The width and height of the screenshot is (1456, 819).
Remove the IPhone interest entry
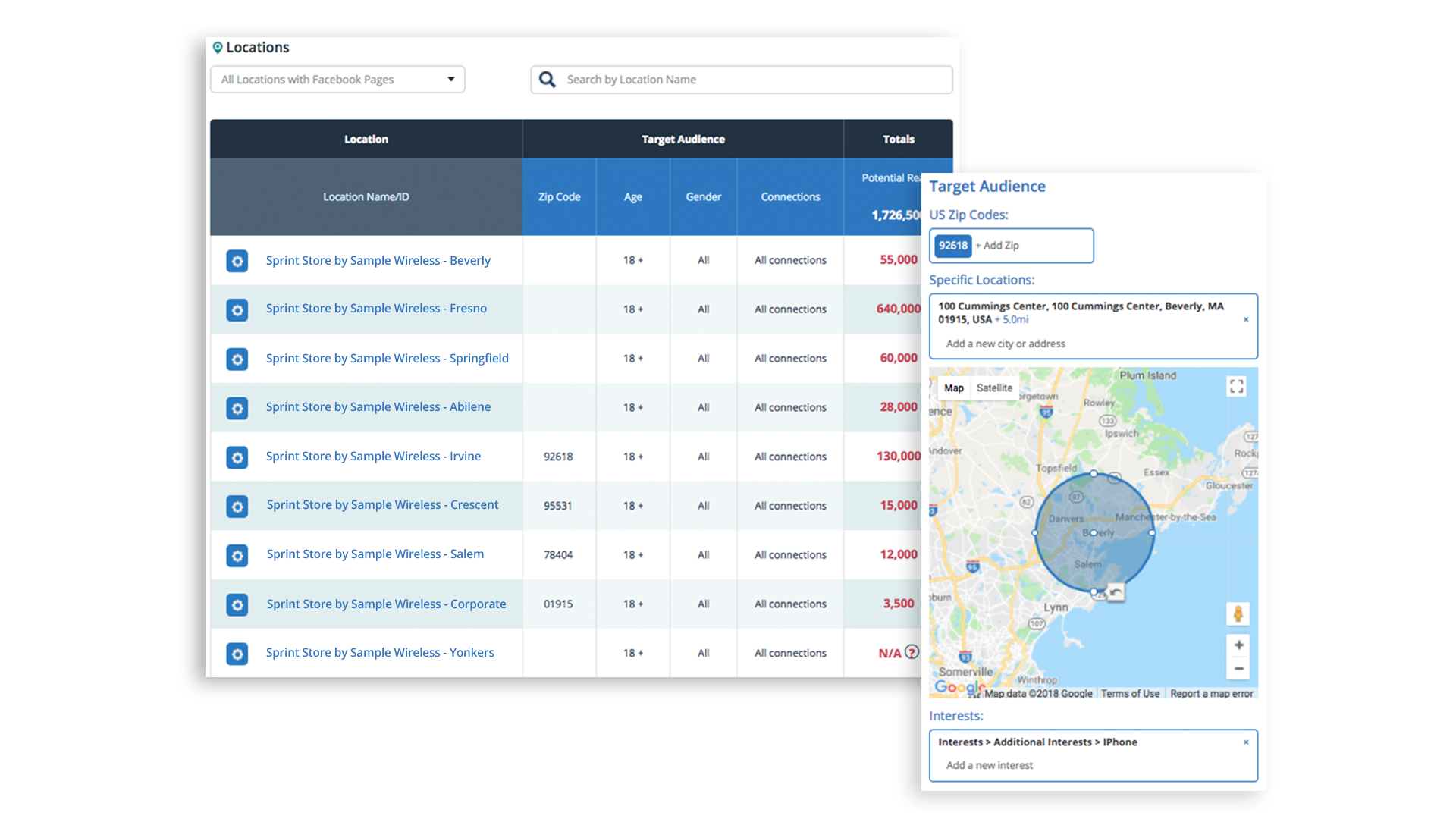click(x=1246, y=742)
